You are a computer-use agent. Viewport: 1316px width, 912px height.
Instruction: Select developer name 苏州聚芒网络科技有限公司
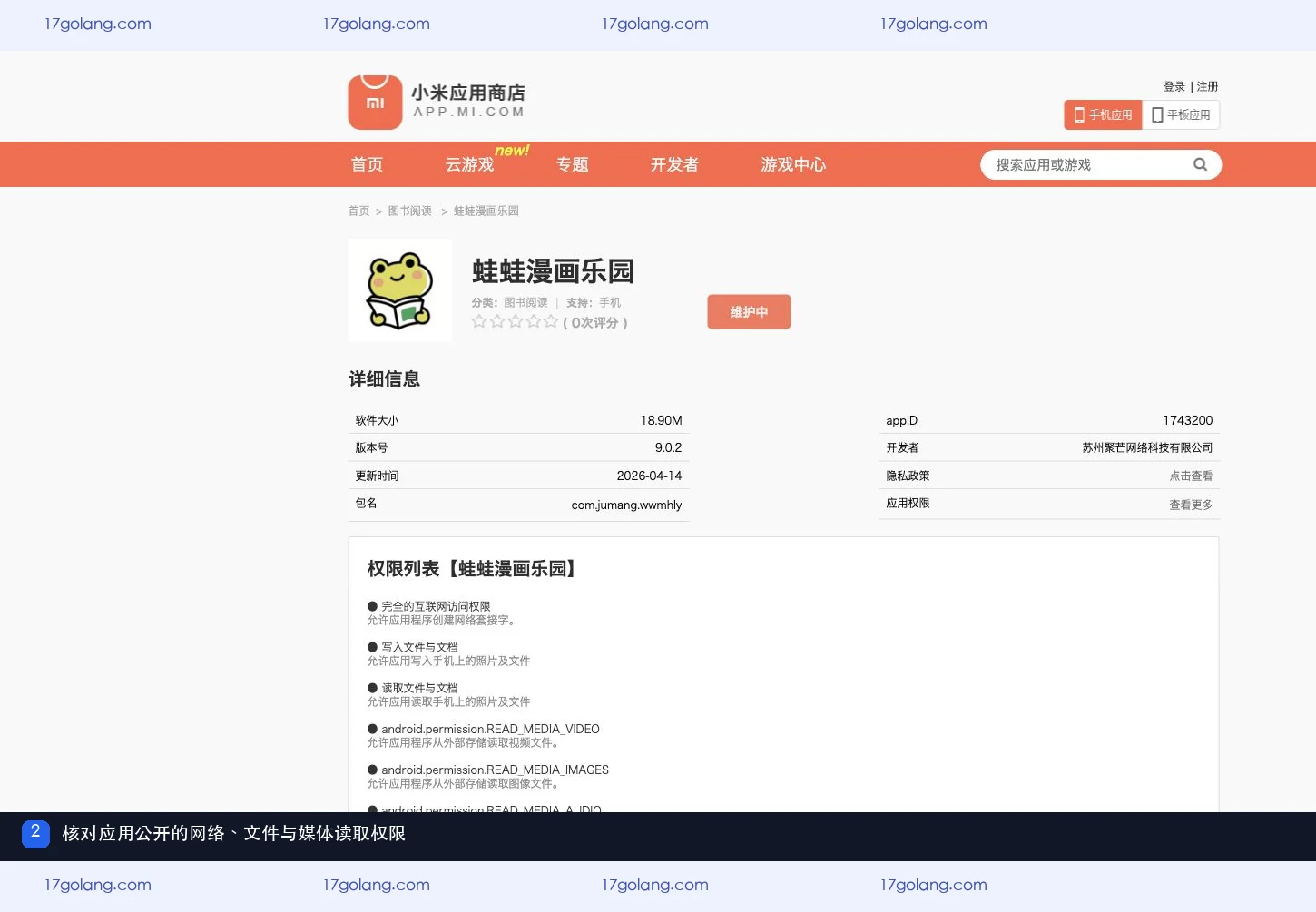pos(1147,447)
